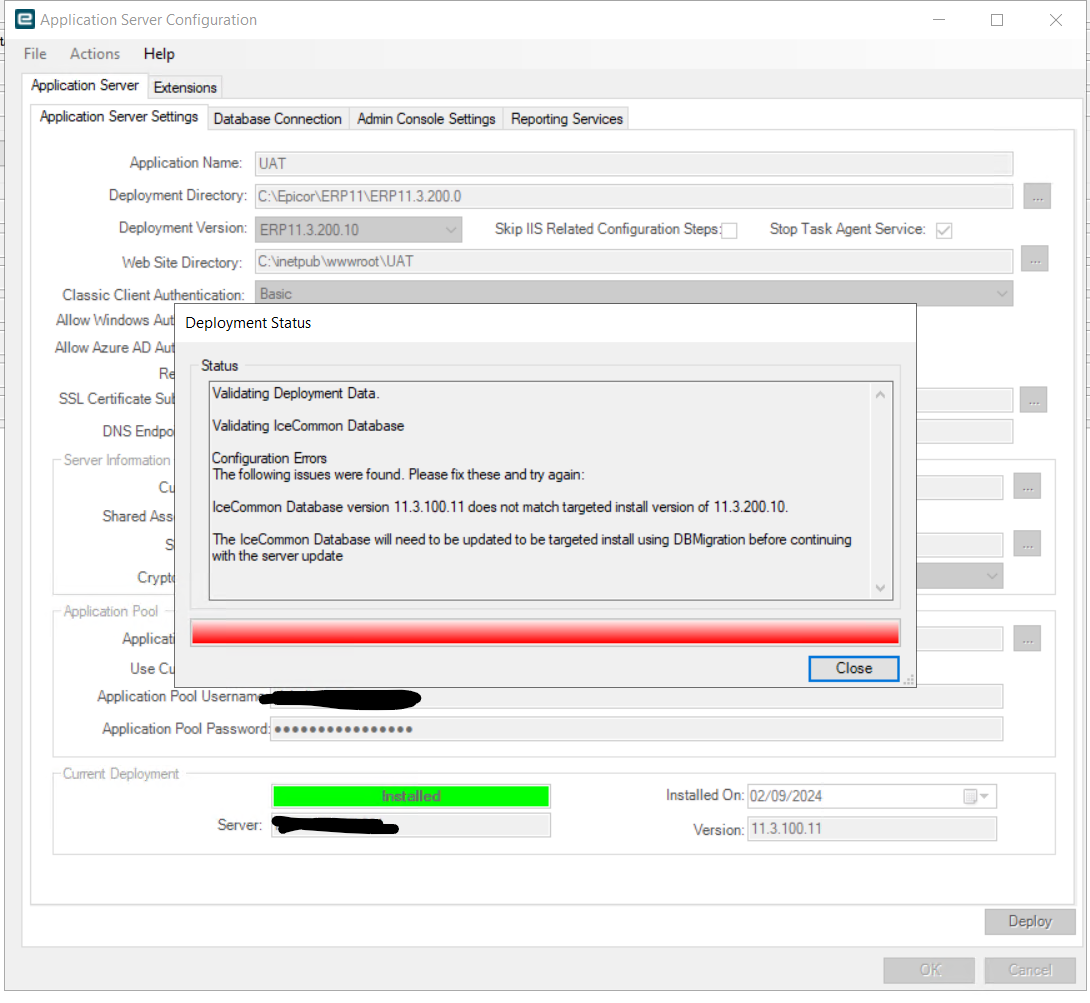The width and height of the screenshot is (1090, 1003).
Task: Click the Application Pool ellipsis browse button
Action: click(x=1027, y=638)
